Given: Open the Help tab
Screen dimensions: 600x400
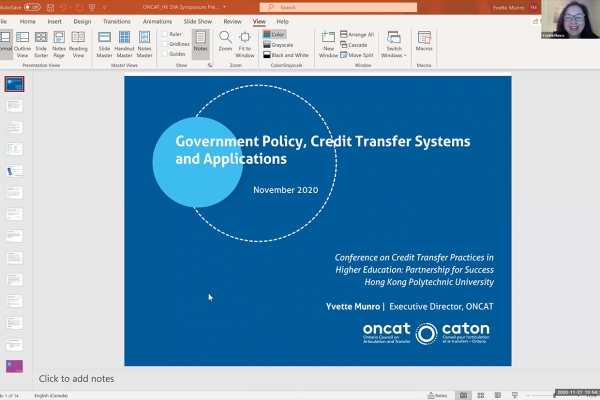Looking at the screenshot, I should pyautogui.click(x=282, y=21).
